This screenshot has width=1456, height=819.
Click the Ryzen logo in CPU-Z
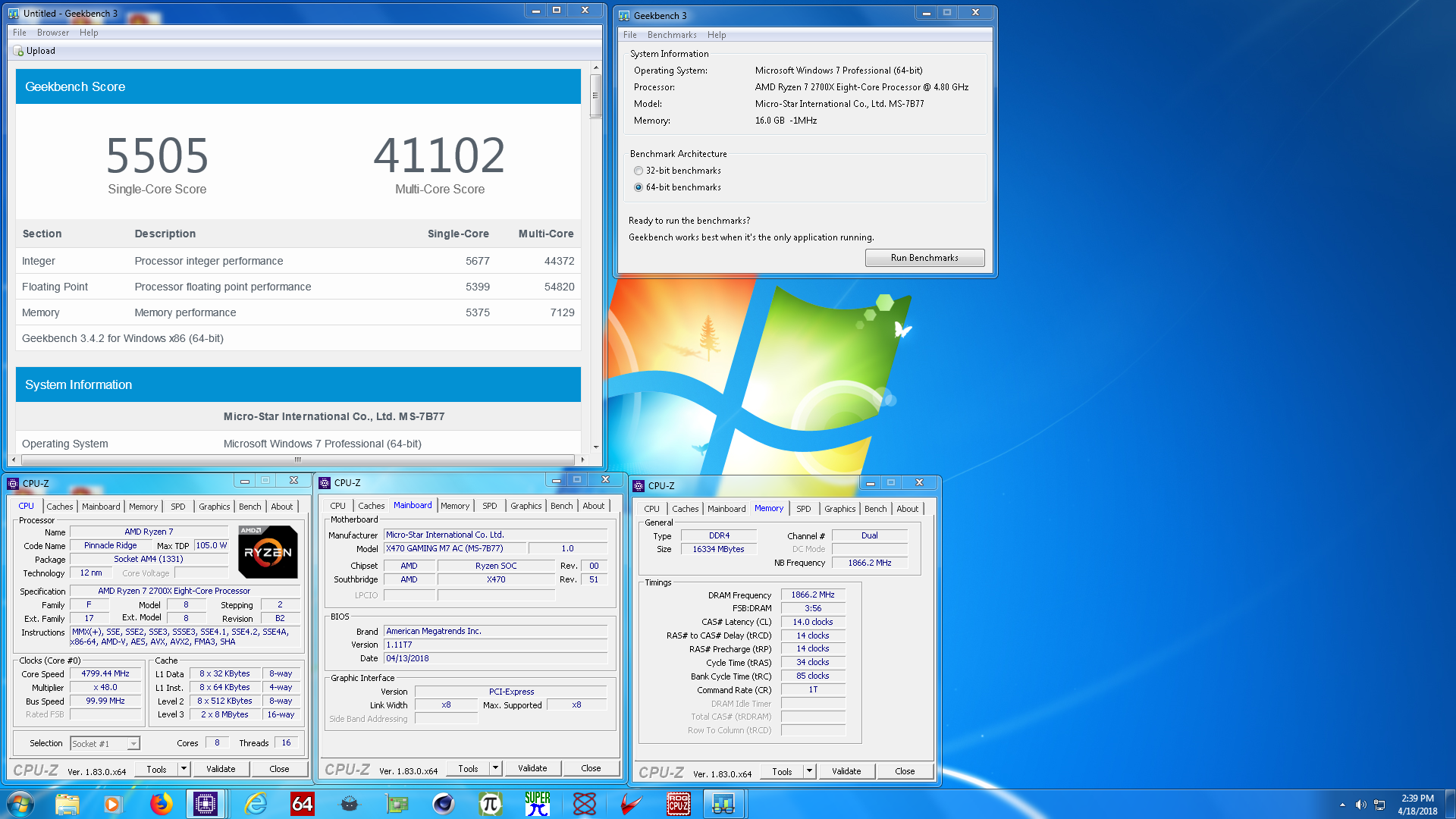pos(268,552)
